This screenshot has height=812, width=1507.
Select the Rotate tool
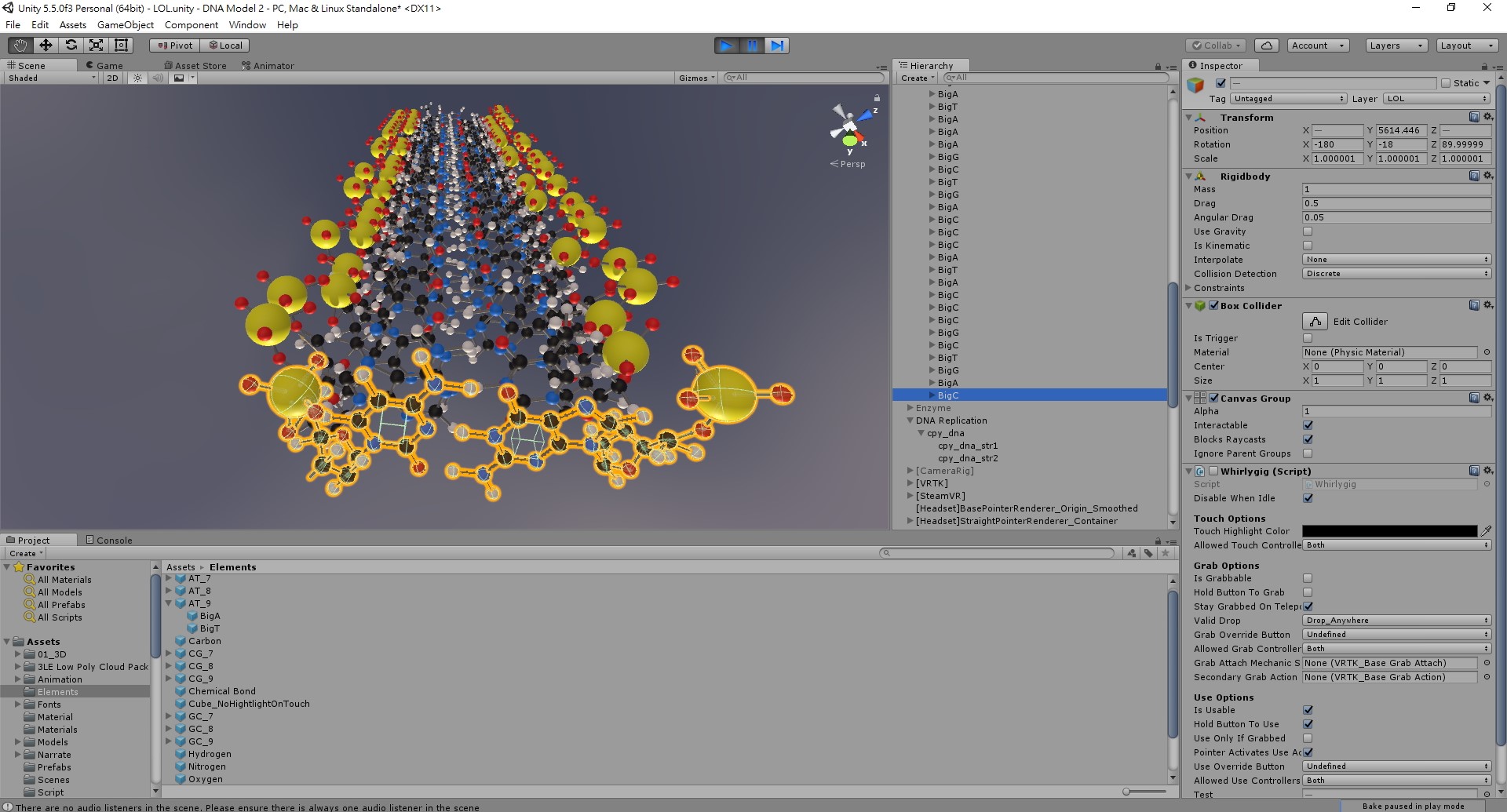(x=71, y=46)
